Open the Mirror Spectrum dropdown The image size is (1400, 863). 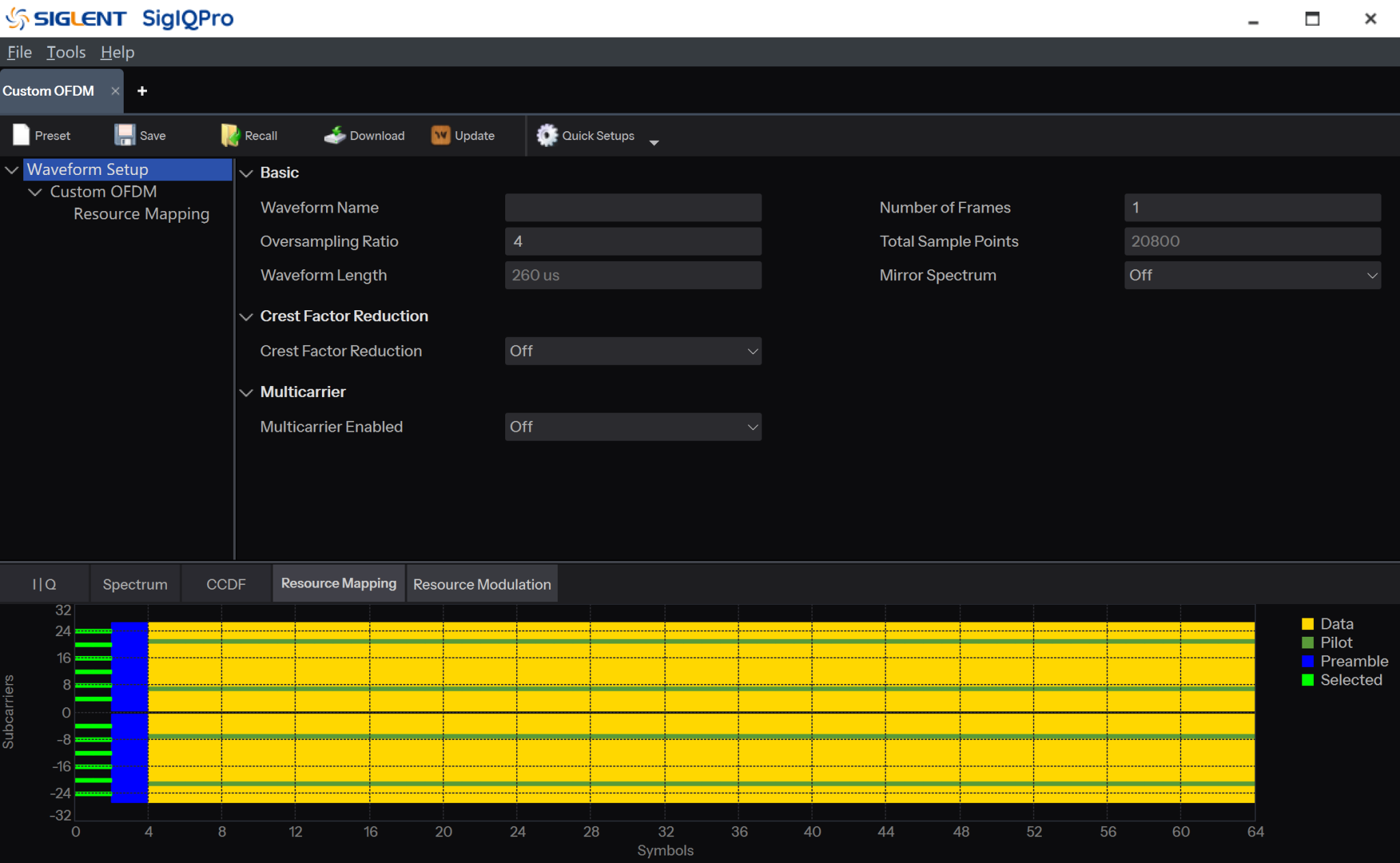[x=1252, y=275]
